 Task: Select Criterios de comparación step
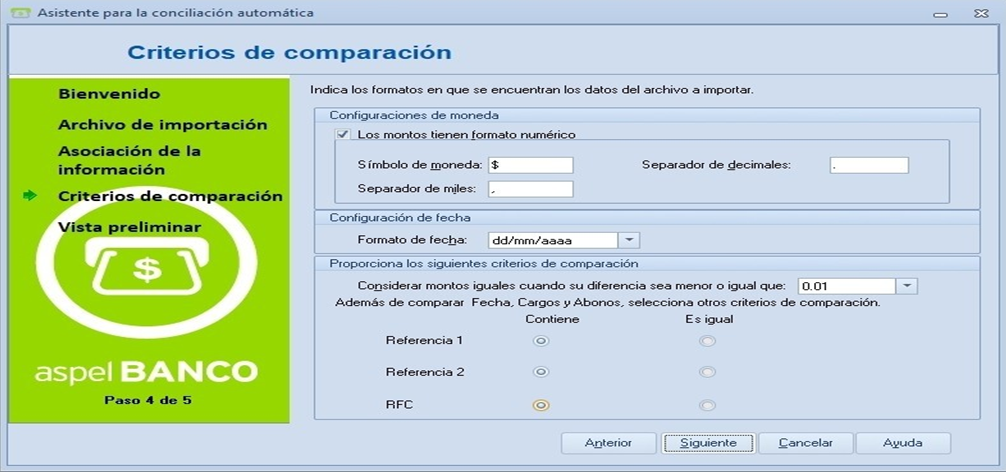coord(170,196)
